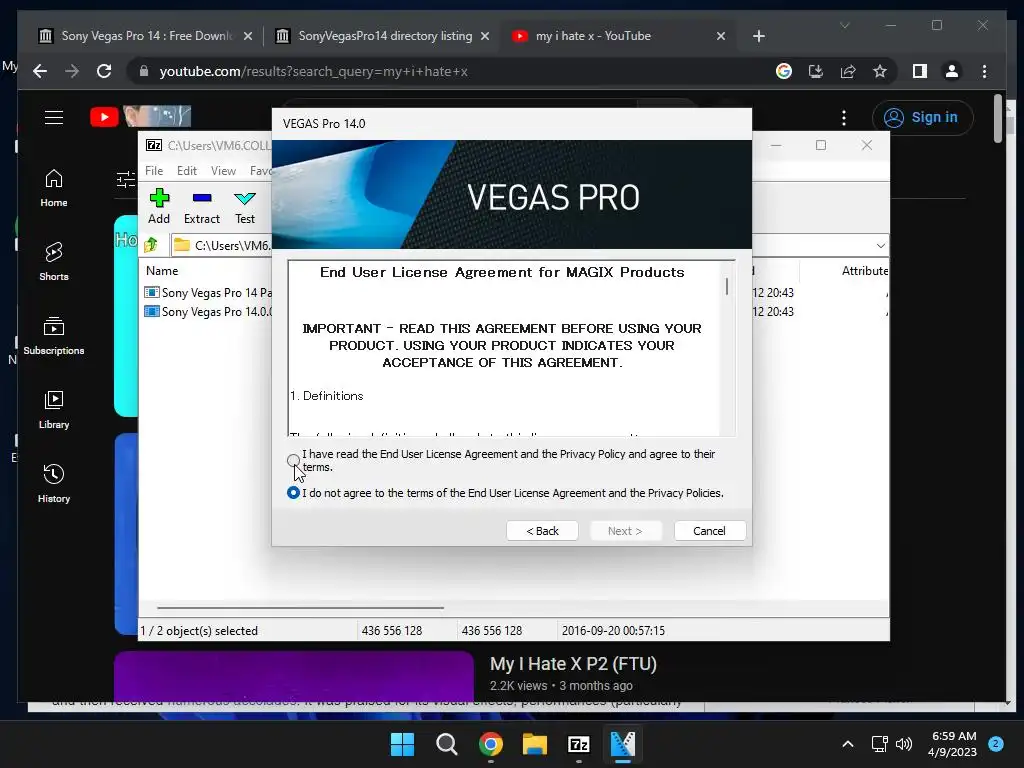
Task: Click the install app icon in address bar
Action: 816,71
